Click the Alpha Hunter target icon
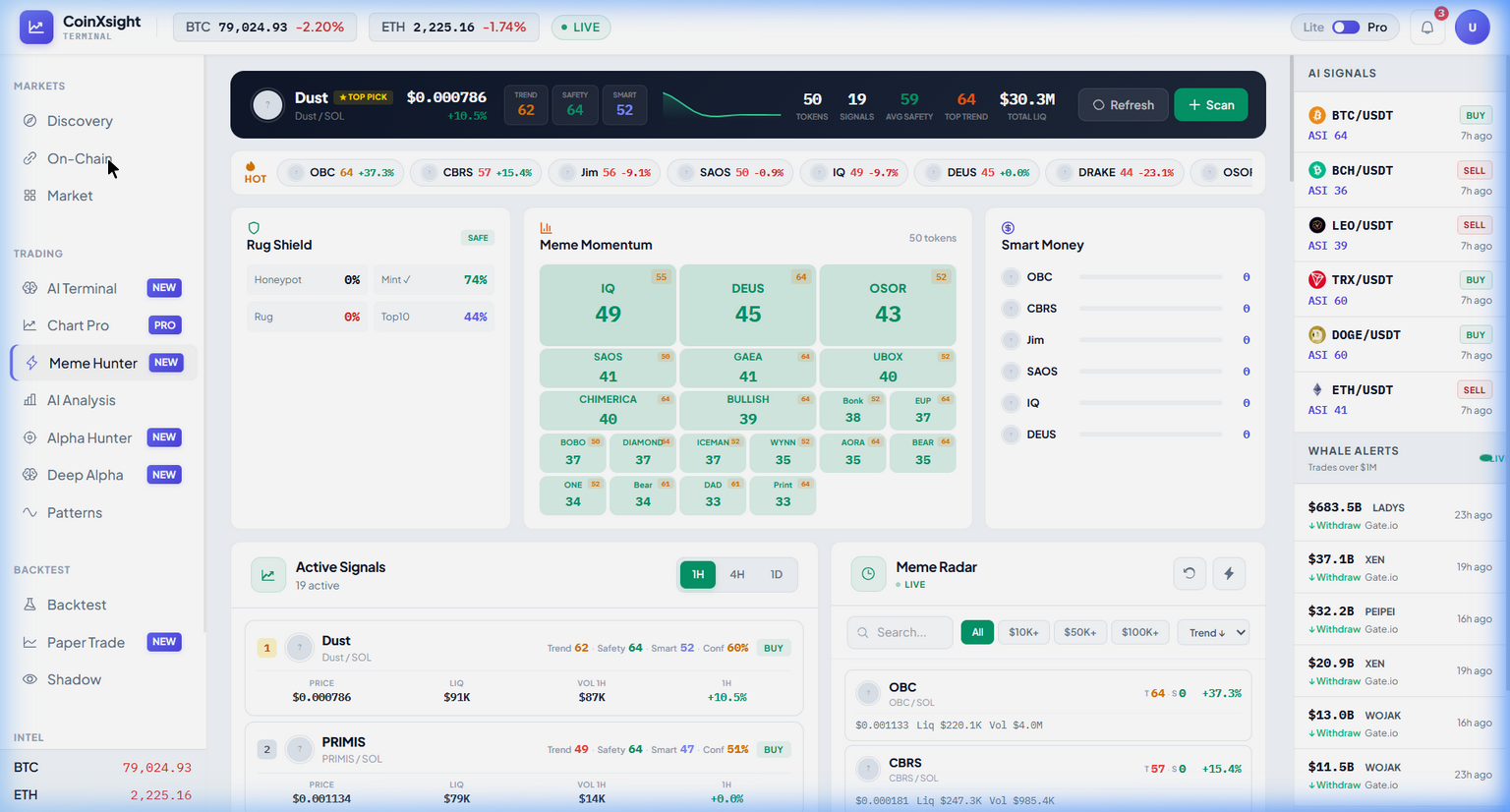 pyautogui.click(x=29, y=437)
